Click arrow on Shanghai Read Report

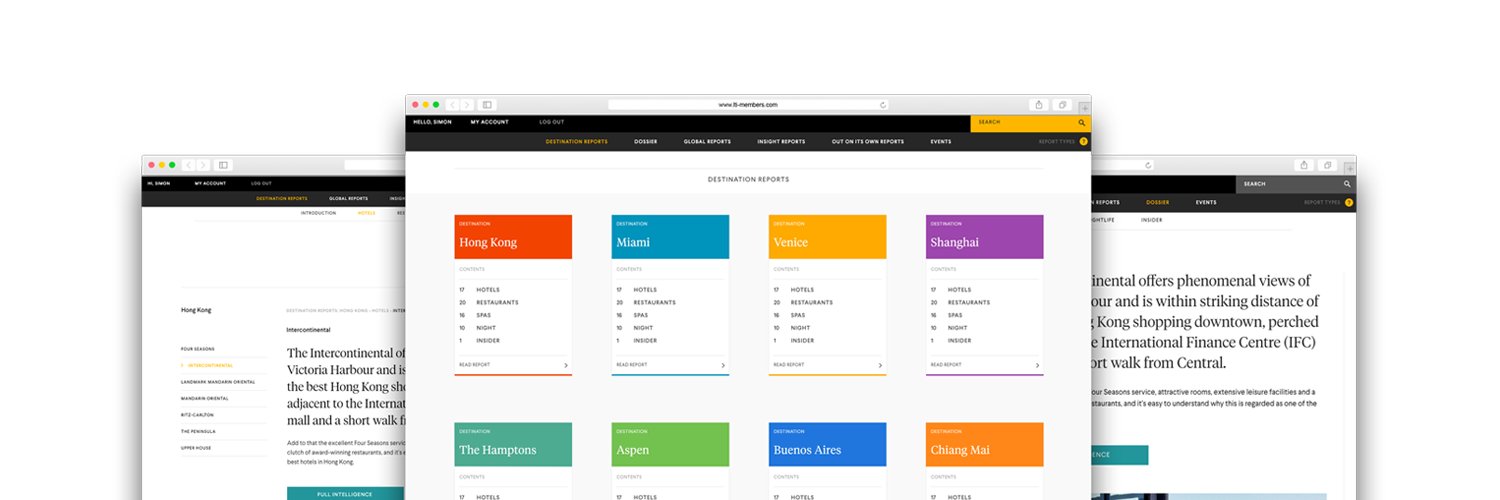tap(1037, 365)
